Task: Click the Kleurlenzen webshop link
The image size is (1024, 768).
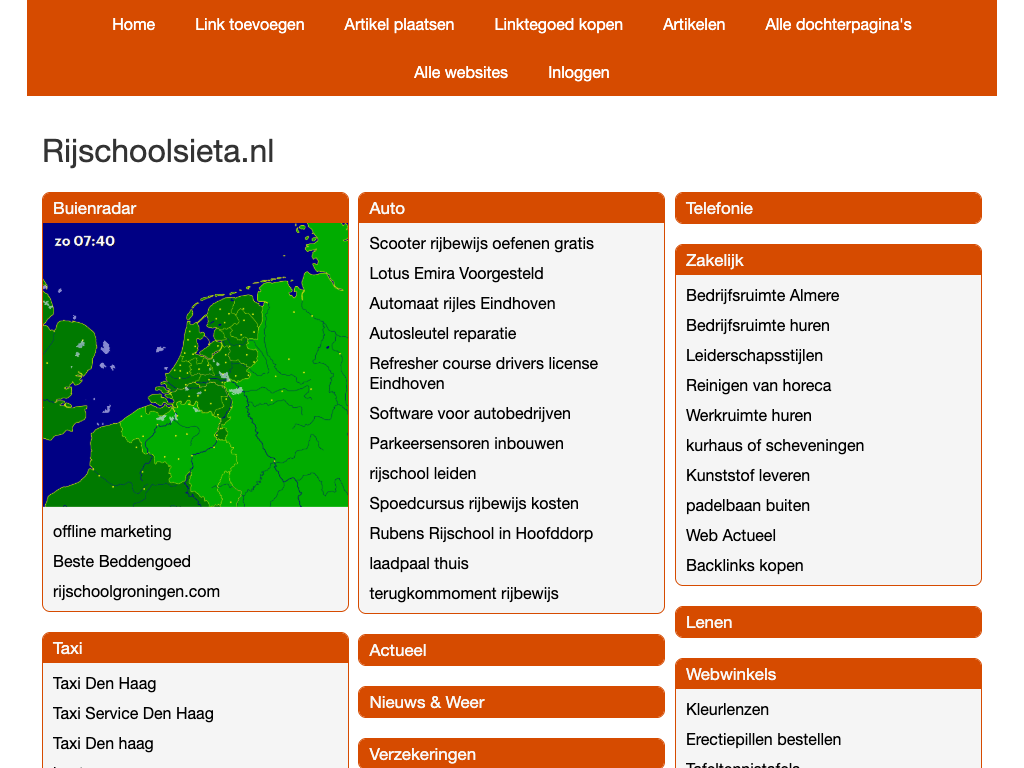Action: coord(727,709)
